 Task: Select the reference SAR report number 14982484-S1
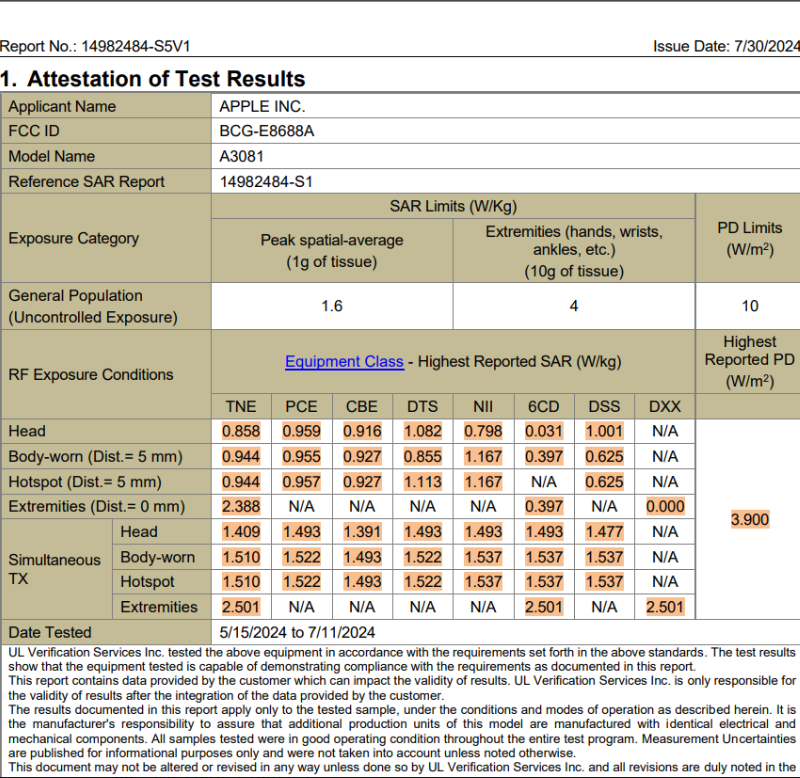click(267, 182)
